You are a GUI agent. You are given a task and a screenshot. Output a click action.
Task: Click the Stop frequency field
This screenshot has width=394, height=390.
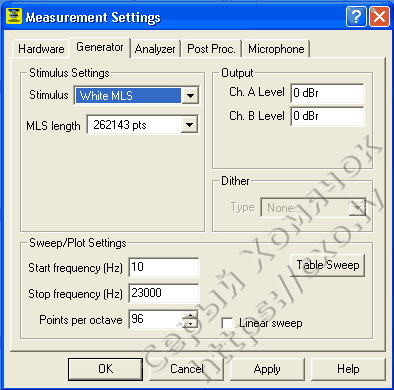(x=164, y=293)
